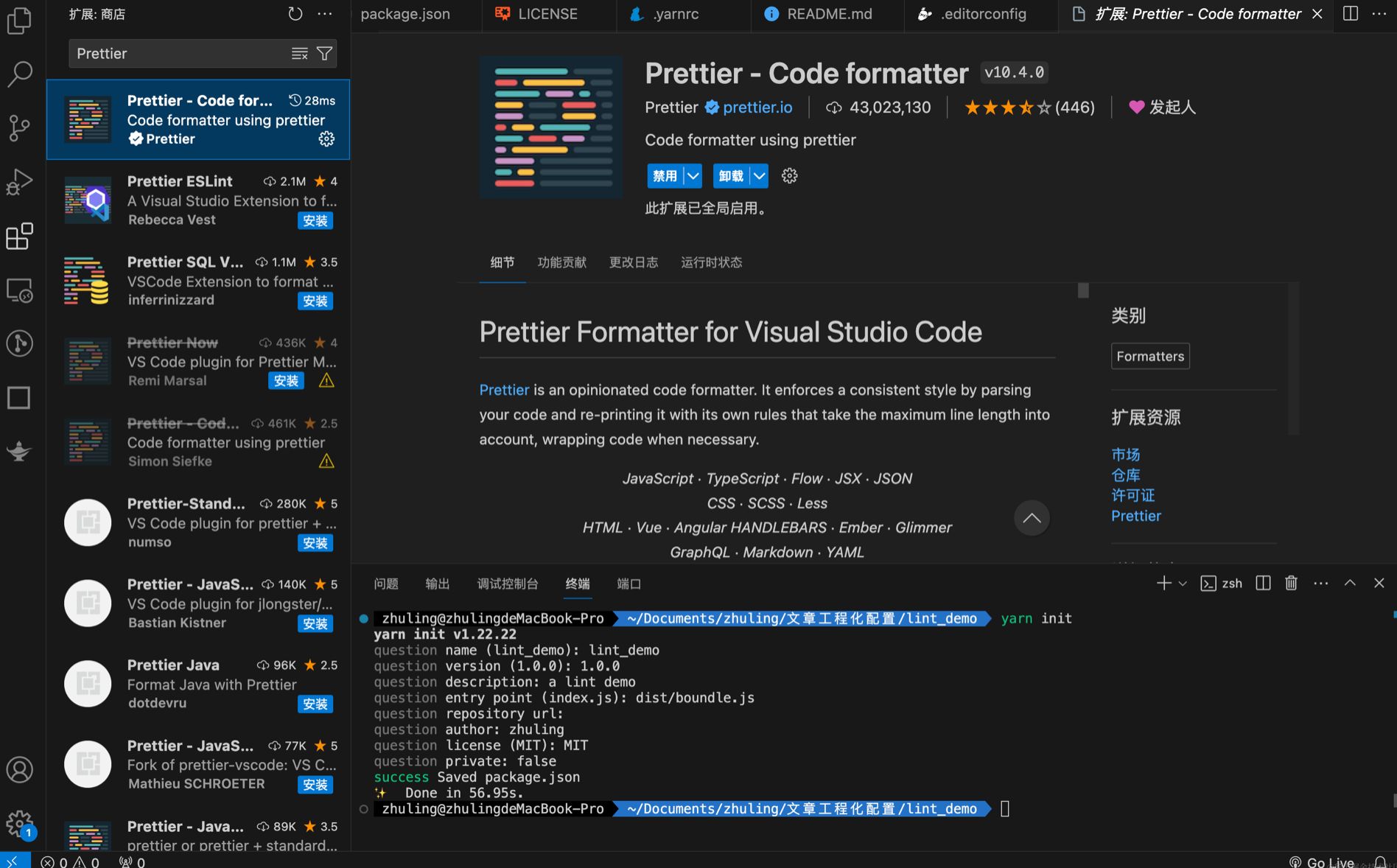The height and width of the screenshot is (868, 1397).
Task: Select Prettier-Standard extension list item
Action: (198, 522)
